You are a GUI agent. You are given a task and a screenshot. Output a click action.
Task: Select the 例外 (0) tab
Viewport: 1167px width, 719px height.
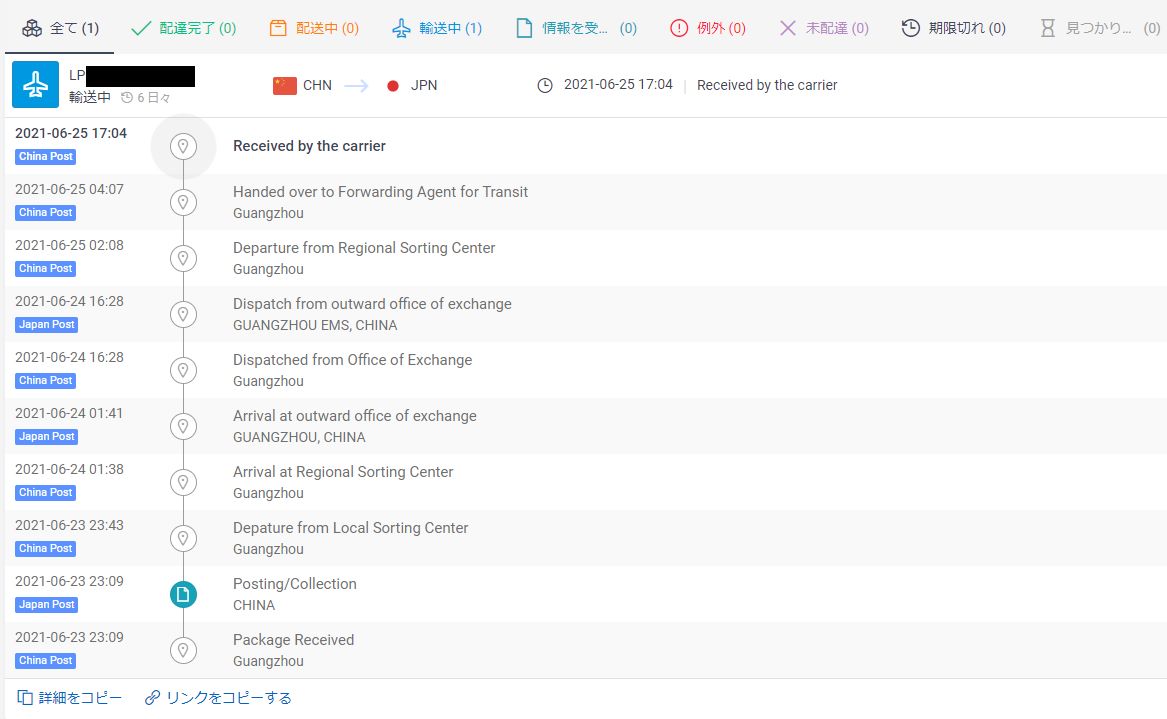708,28
